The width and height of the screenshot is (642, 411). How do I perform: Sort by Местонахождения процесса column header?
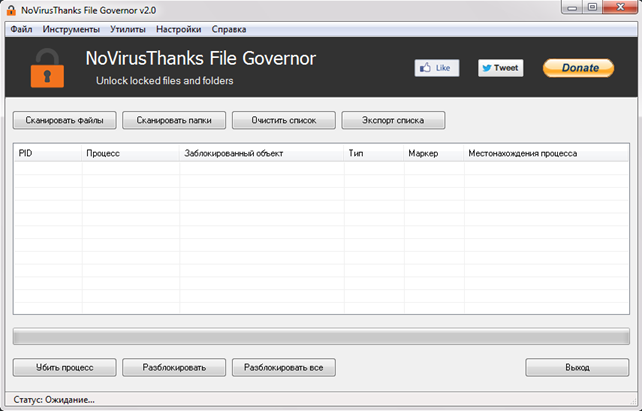tap(546, 154)
